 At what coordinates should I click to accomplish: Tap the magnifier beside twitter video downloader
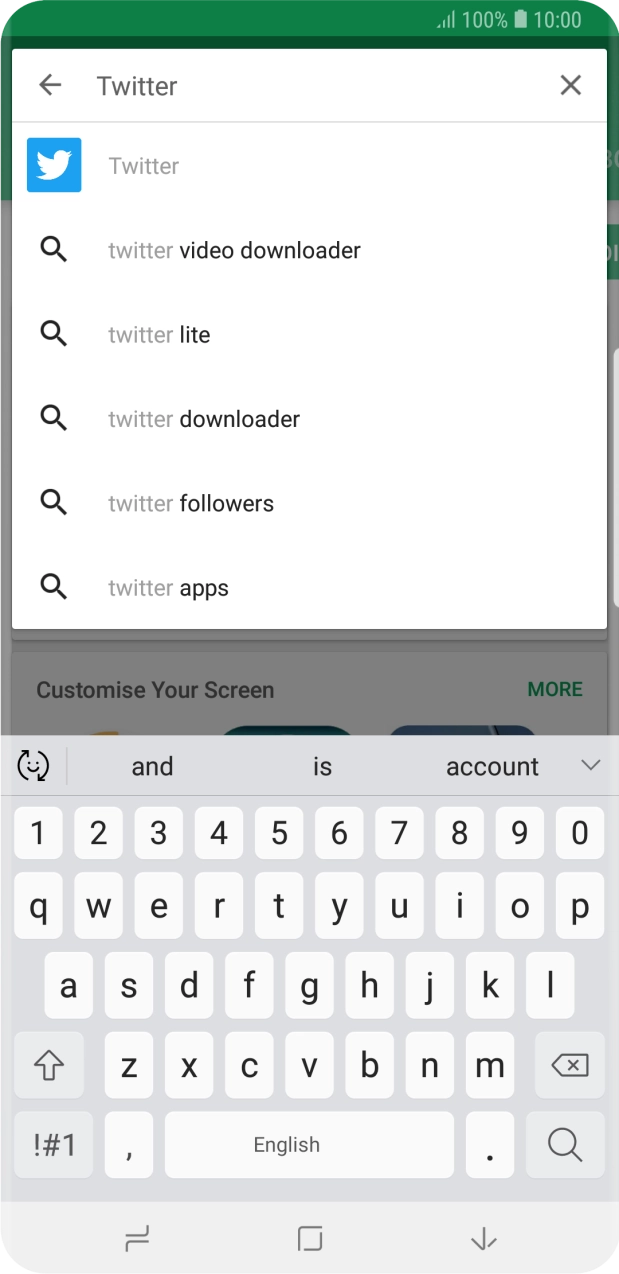pyautogui.click(x=53, y=249)
